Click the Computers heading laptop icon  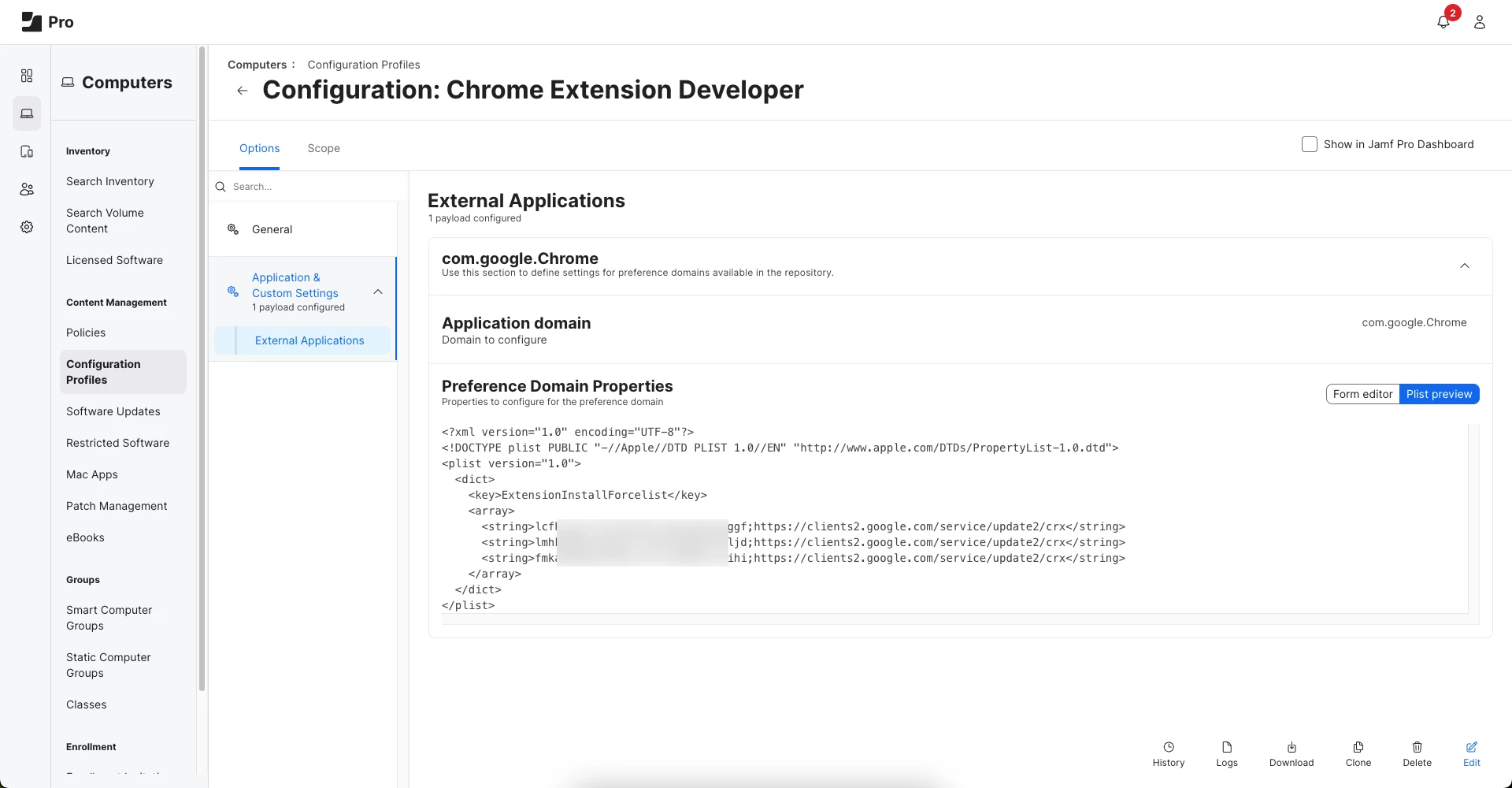[x=69, y=83]
